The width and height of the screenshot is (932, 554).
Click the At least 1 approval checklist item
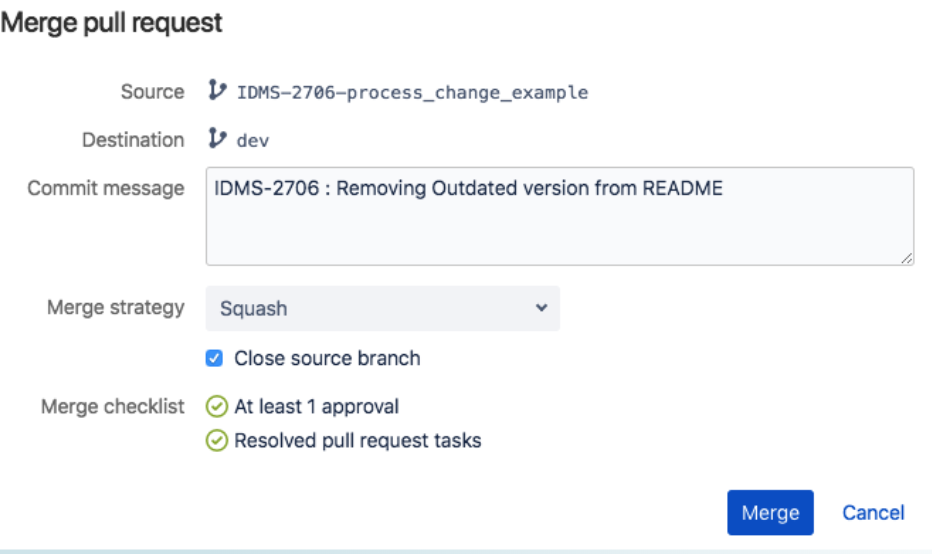point(316,406)
